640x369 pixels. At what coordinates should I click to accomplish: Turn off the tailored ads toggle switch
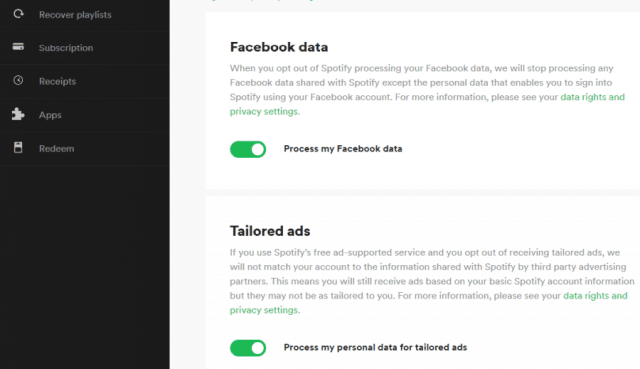point(248,348)
